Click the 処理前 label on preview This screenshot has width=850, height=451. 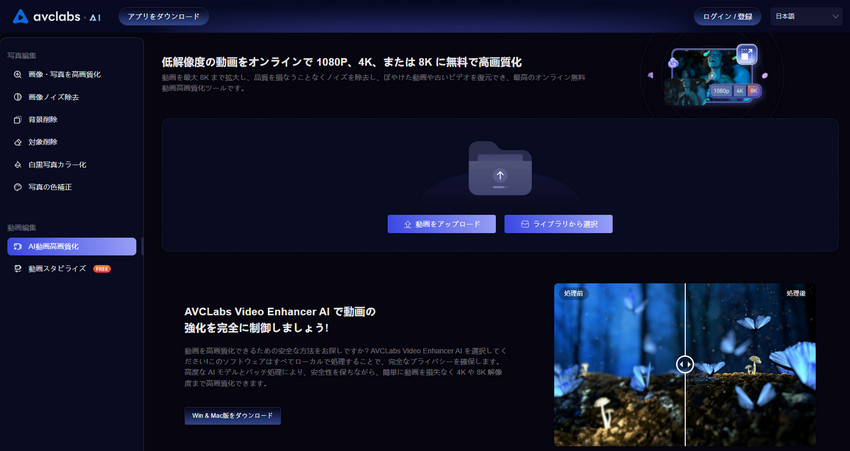[573, 293]
